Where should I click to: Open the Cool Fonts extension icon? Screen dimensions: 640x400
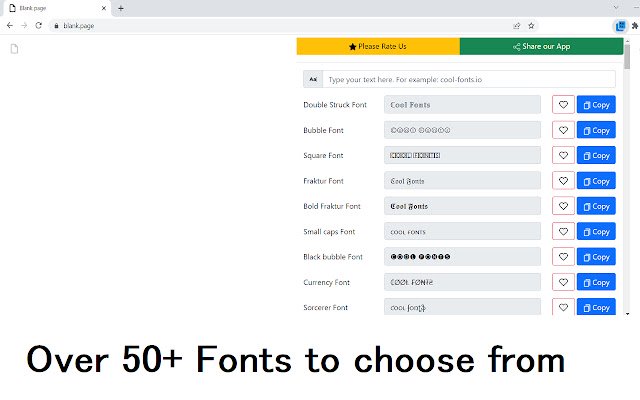620,26
